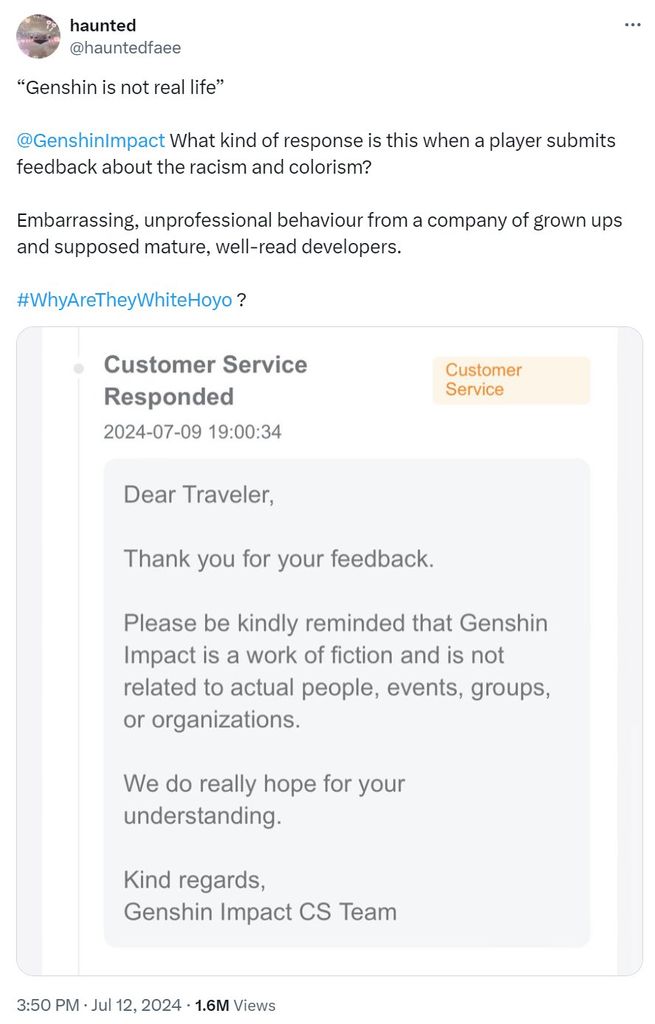Open the #WhyAreTheyWhiteHoyo hashtag

[x=124, y=300]
